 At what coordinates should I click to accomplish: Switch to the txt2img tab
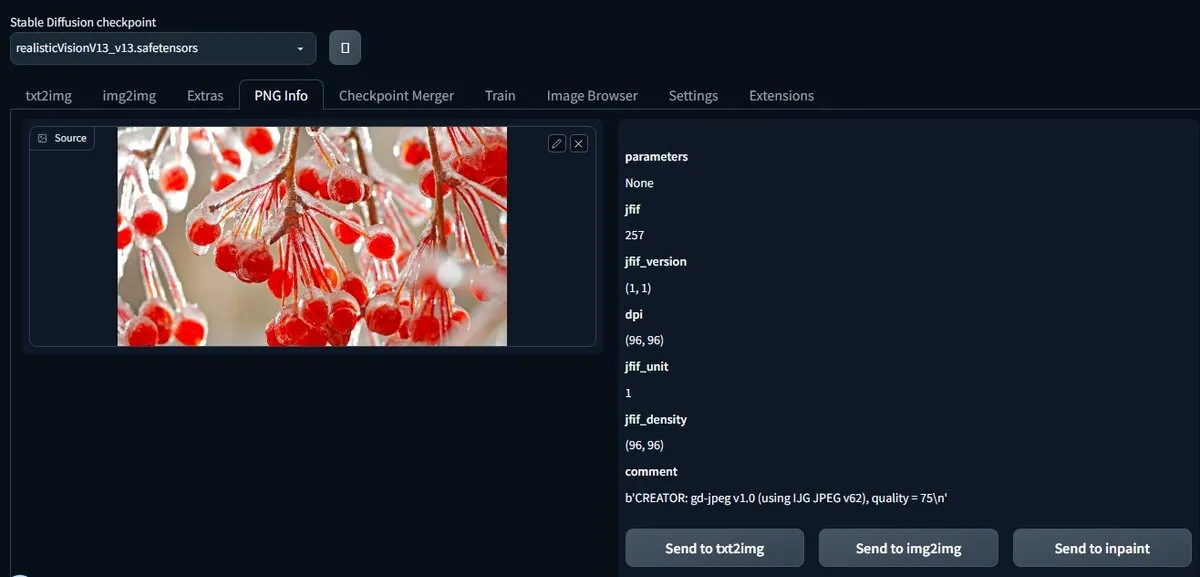49,96
